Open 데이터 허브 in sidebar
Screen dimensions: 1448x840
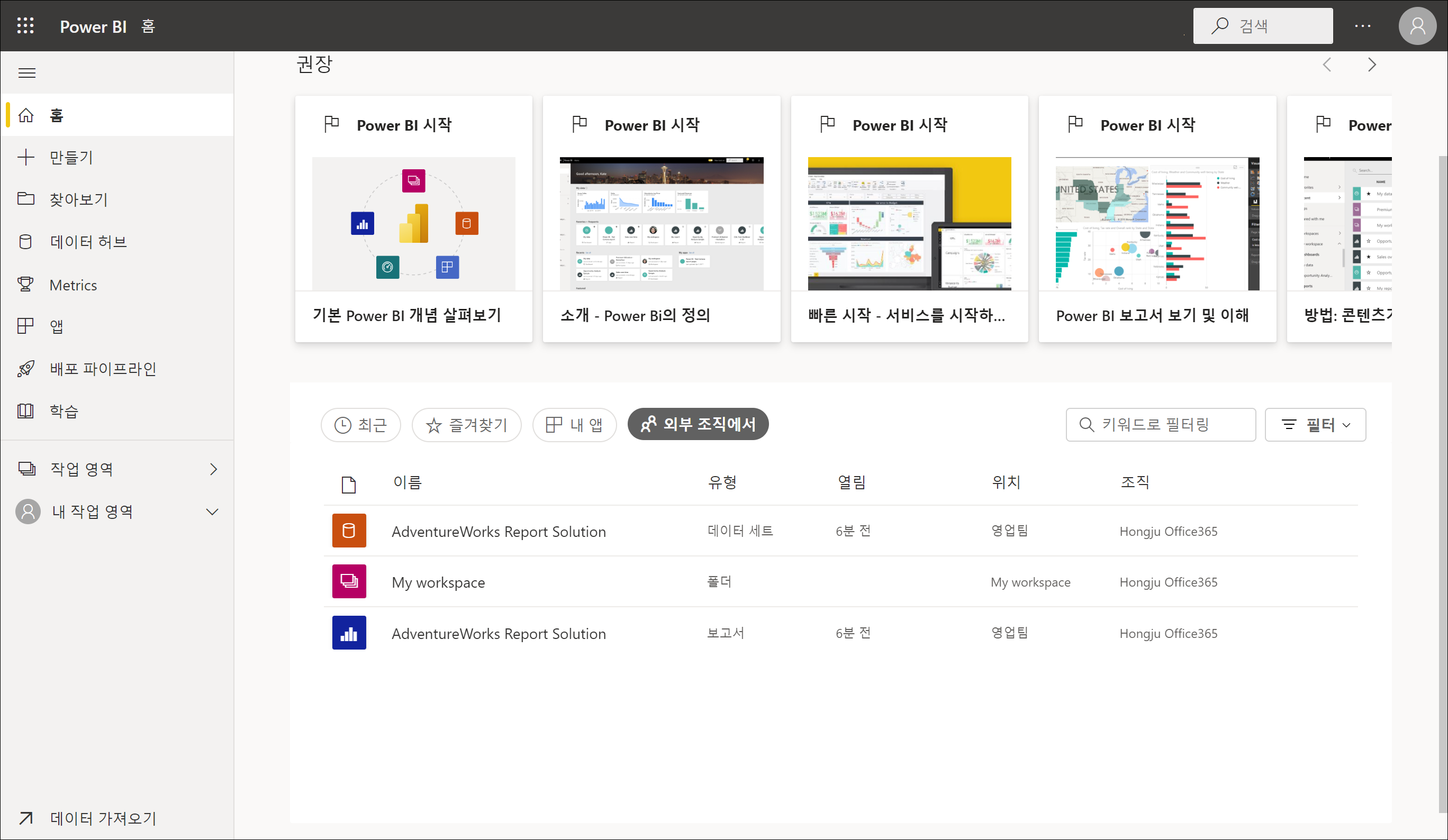tap(87, 242)
